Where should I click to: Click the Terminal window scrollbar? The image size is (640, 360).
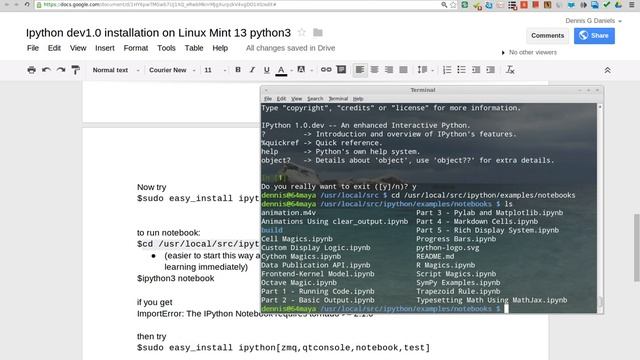point(600,208)
